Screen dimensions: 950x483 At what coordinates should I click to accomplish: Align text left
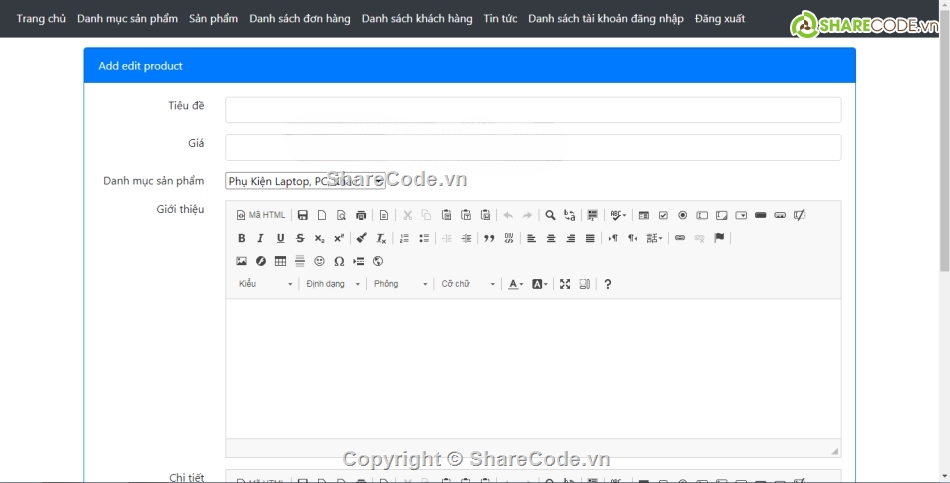coord(531,238)
